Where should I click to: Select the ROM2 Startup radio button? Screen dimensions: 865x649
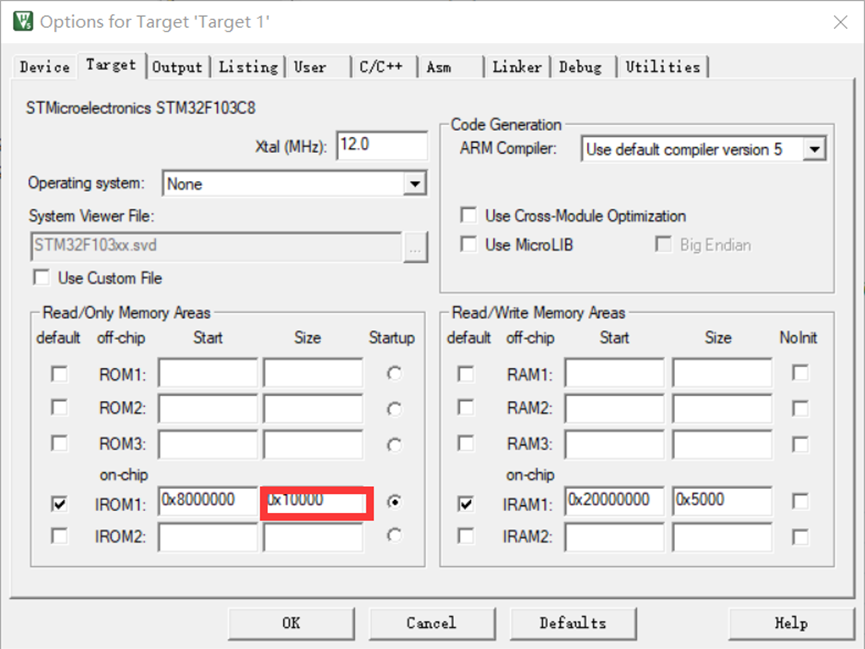(394, 409)
